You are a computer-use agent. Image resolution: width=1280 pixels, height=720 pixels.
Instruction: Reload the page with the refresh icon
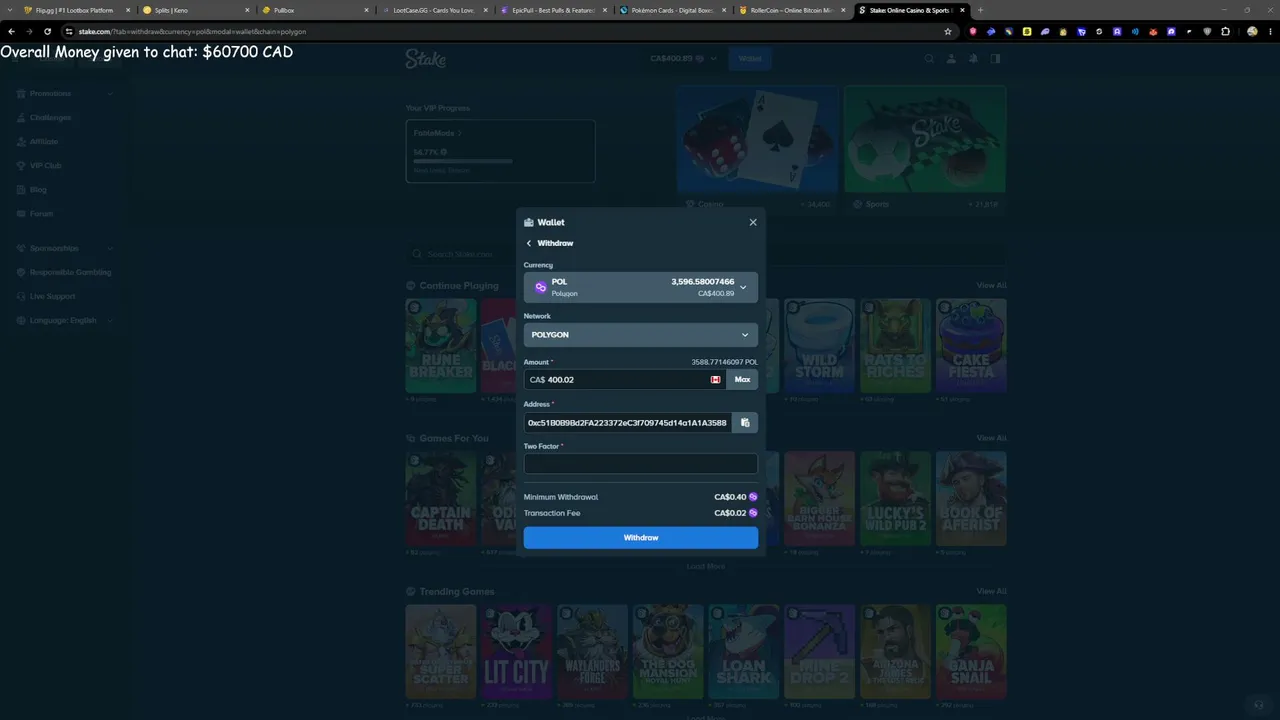click(47, 31)
